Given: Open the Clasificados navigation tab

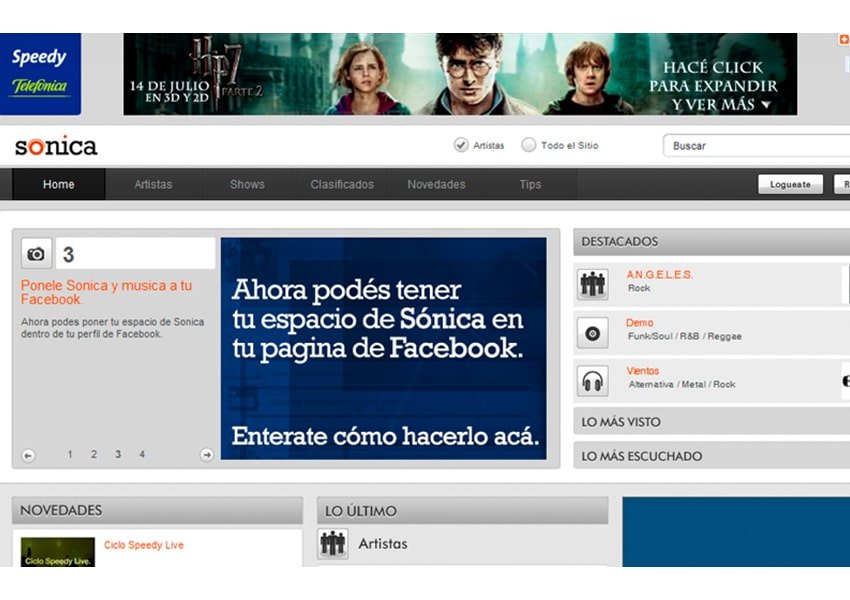Looking at the screenshot, I should click(342, 184).
